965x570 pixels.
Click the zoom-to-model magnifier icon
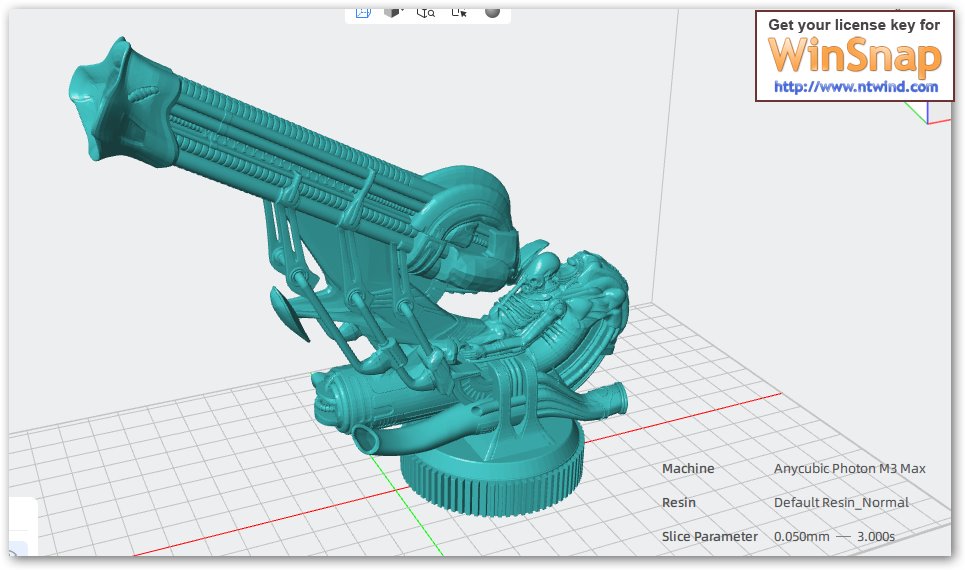click(x=426, y=12)
